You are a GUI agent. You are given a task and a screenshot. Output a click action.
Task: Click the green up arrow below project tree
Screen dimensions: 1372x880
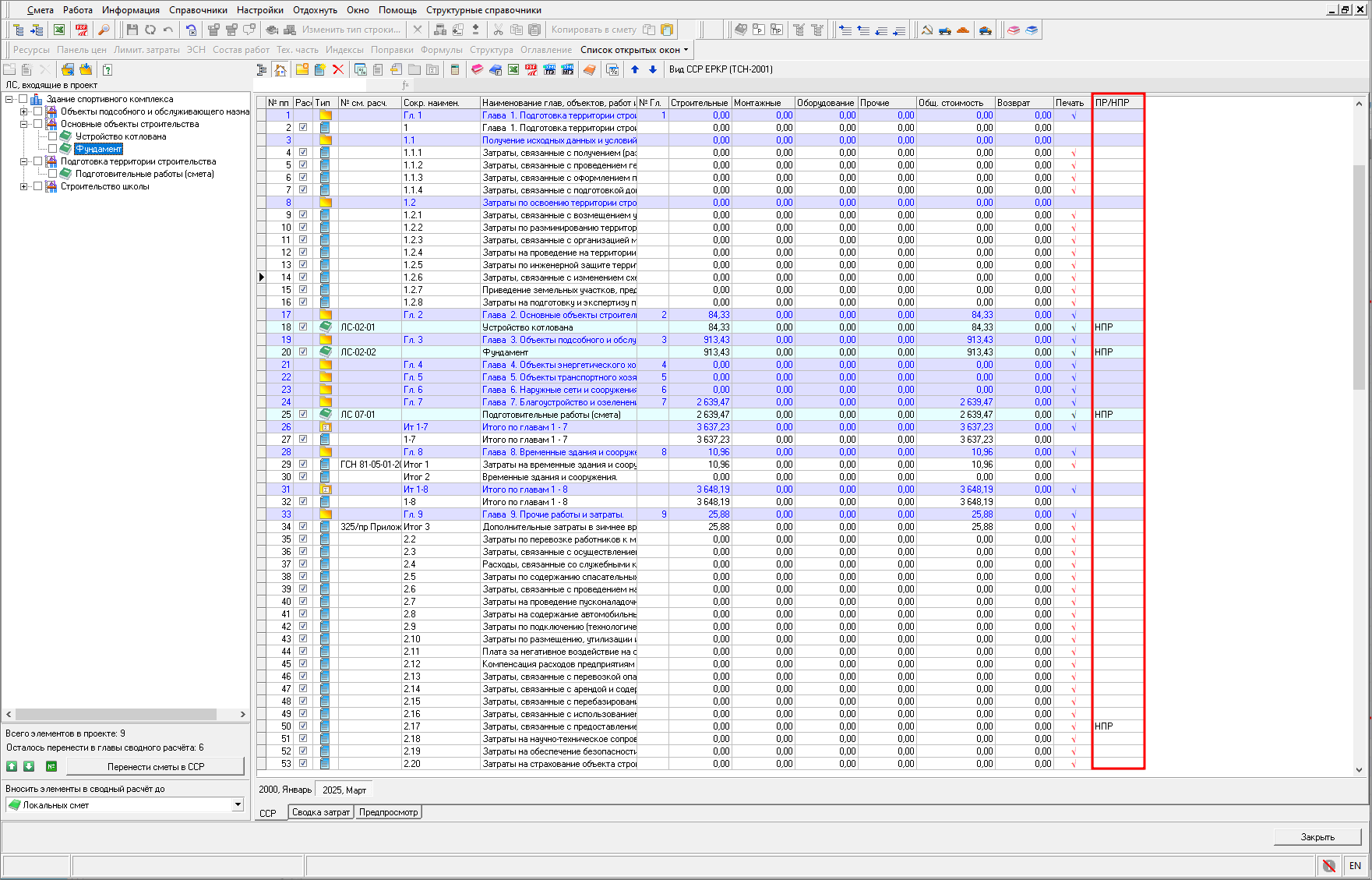(x=12, y=766)
